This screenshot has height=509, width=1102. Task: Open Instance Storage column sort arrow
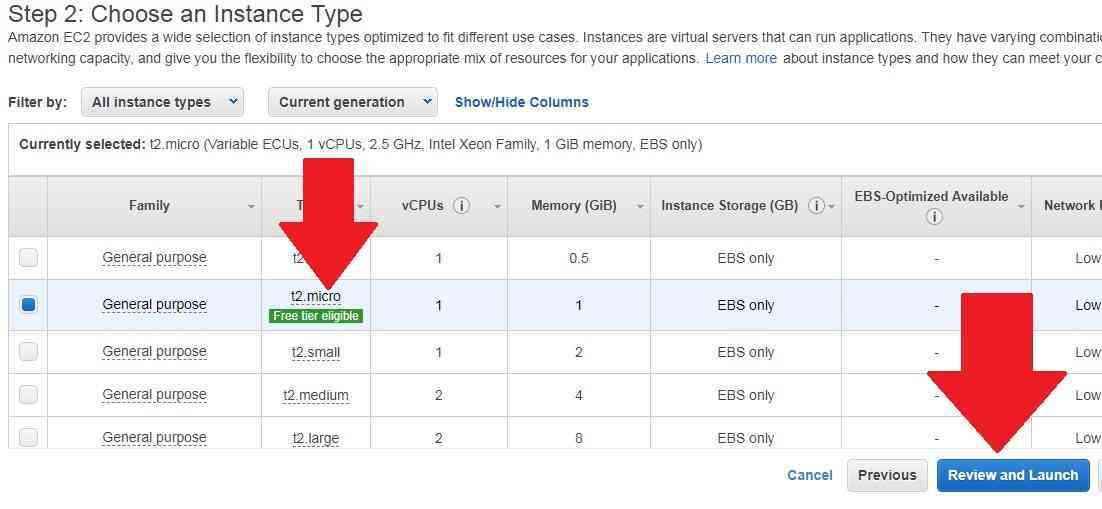pos(831,207)
